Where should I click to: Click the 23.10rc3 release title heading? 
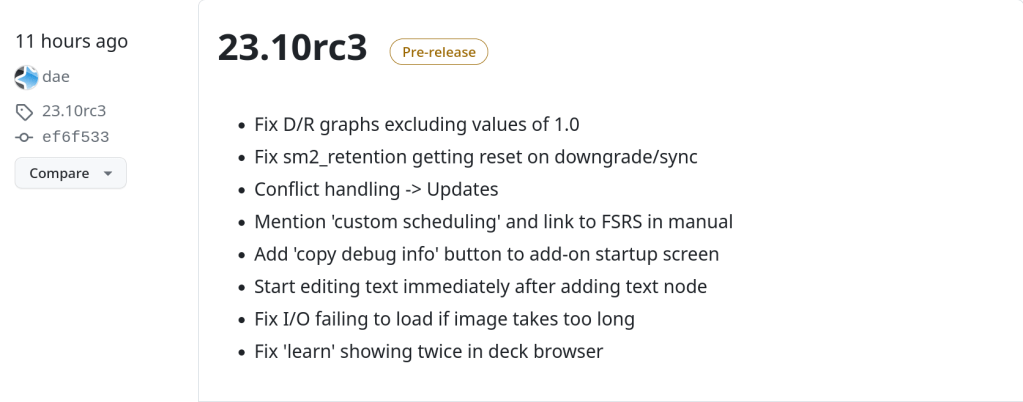292,49
